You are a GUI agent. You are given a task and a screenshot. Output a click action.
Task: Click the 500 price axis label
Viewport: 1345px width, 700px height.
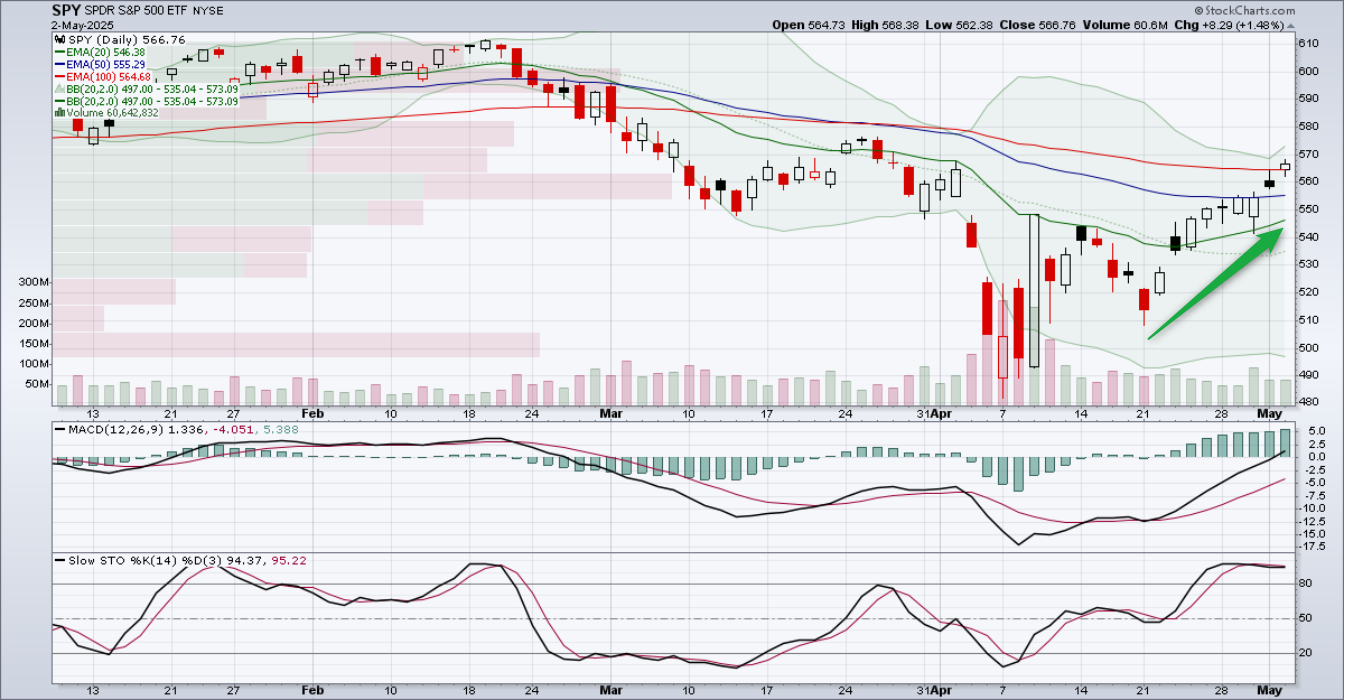(1308, 348)
